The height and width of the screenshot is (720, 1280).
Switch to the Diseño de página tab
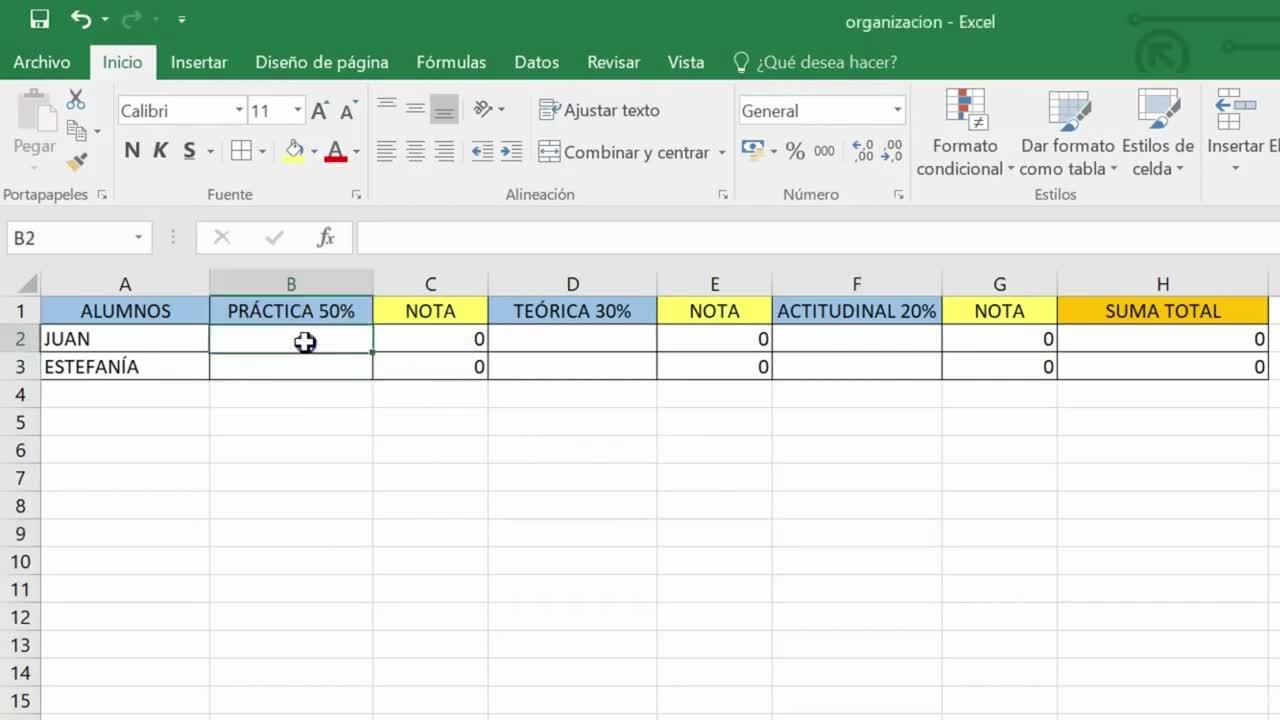(x=322, y=62)
